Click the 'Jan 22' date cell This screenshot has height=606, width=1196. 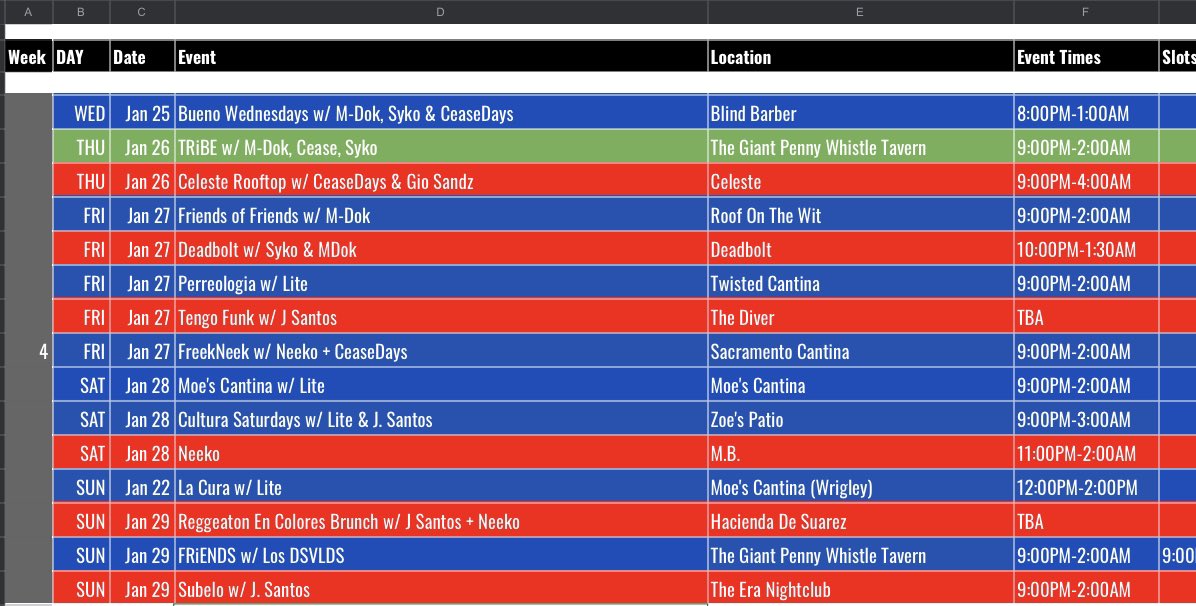coord(142,487)
